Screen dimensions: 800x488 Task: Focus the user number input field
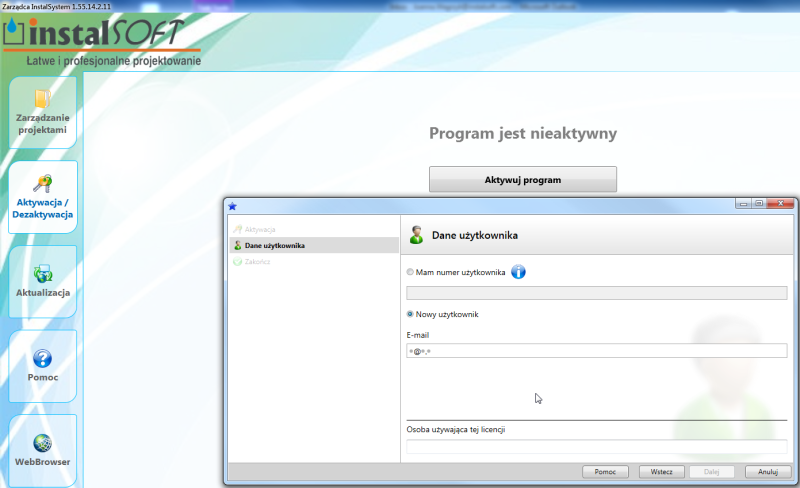[596, 293]
